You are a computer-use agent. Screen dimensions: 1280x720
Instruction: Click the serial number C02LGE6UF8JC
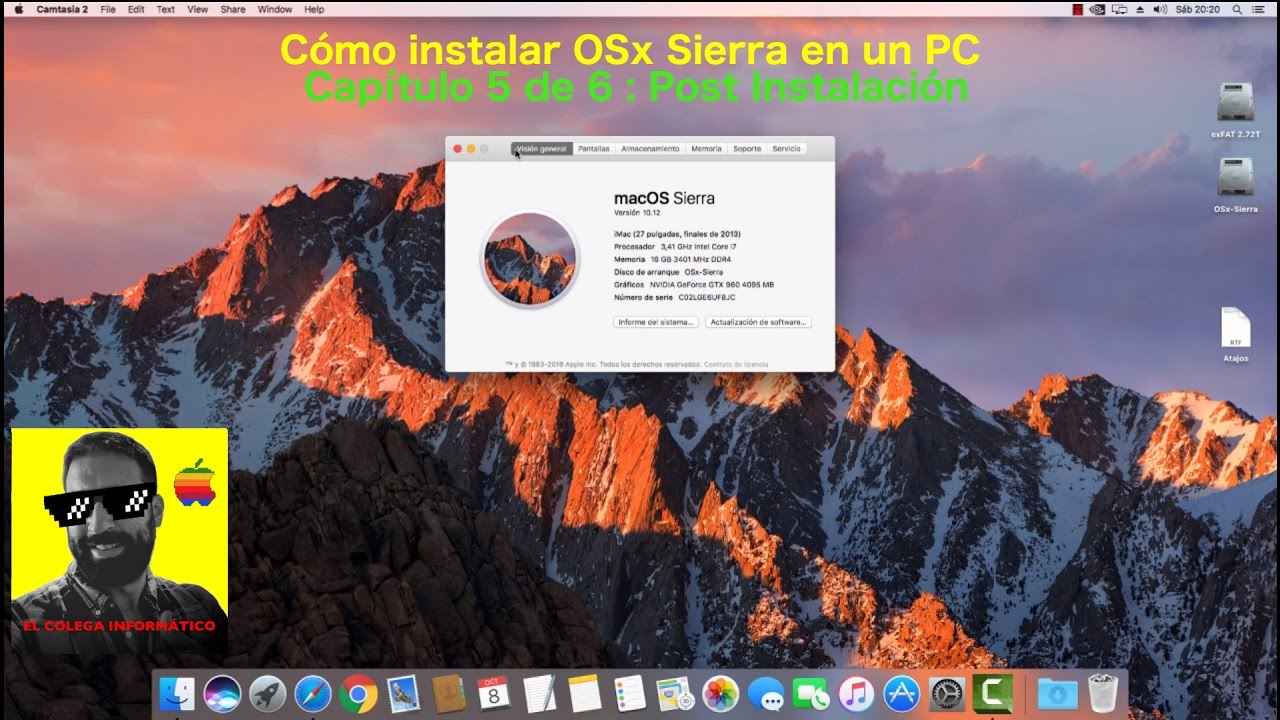coord(707,297)
